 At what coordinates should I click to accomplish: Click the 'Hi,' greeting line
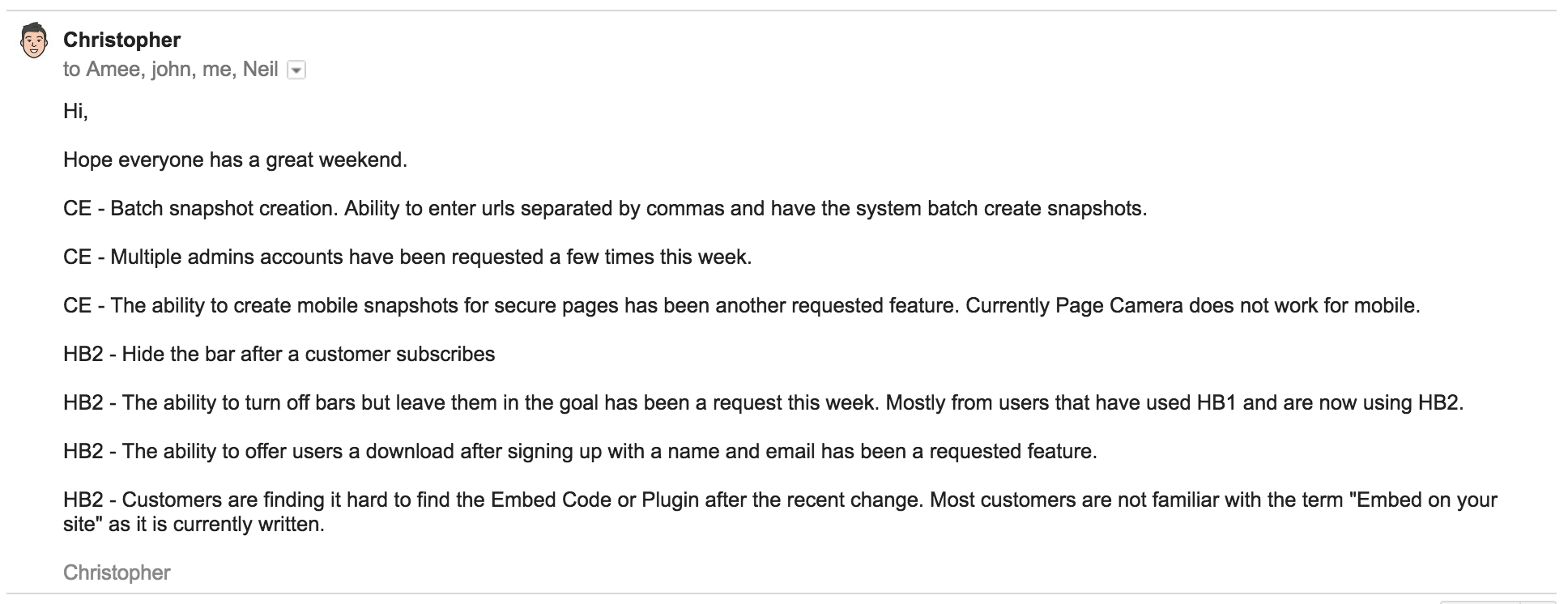tap(75, 111)
